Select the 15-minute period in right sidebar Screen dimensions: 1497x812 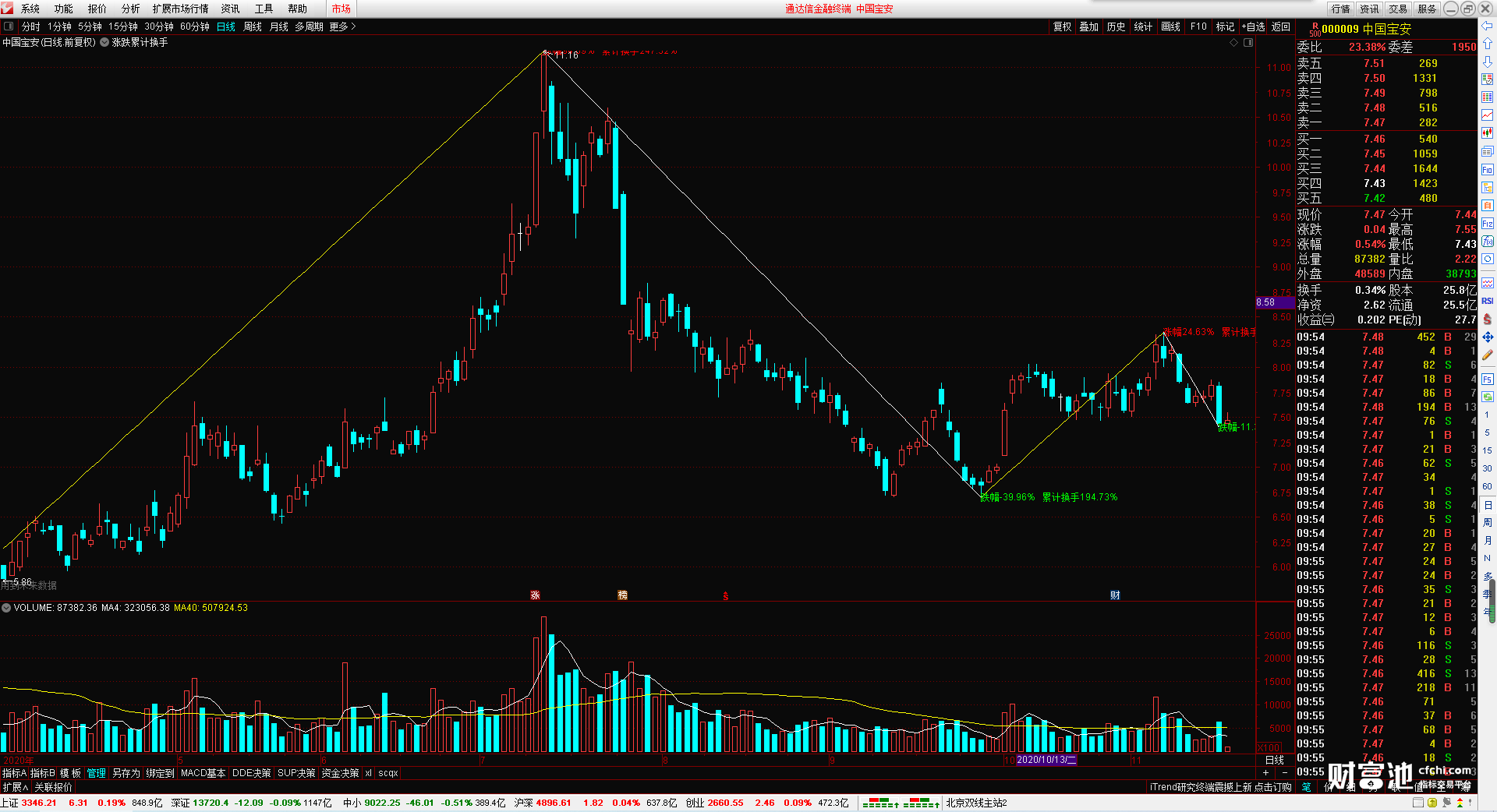pyautogui.click(x=1487, y=450)
